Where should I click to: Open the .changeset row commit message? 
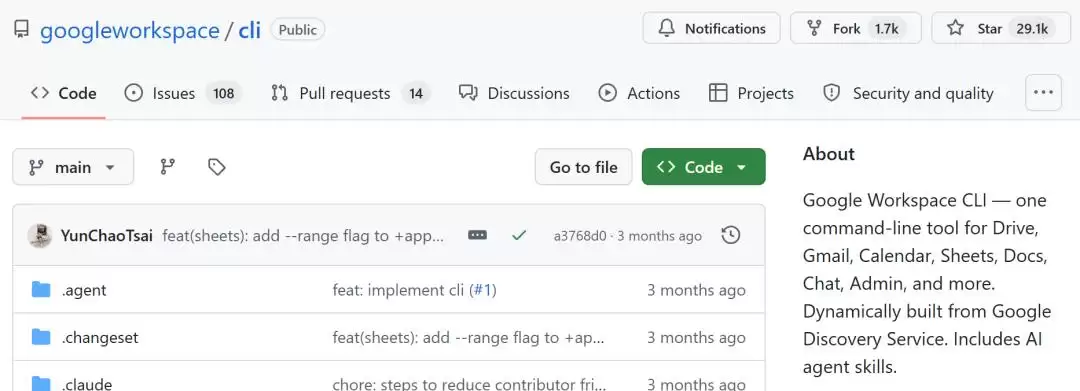[x=468, y=338]
